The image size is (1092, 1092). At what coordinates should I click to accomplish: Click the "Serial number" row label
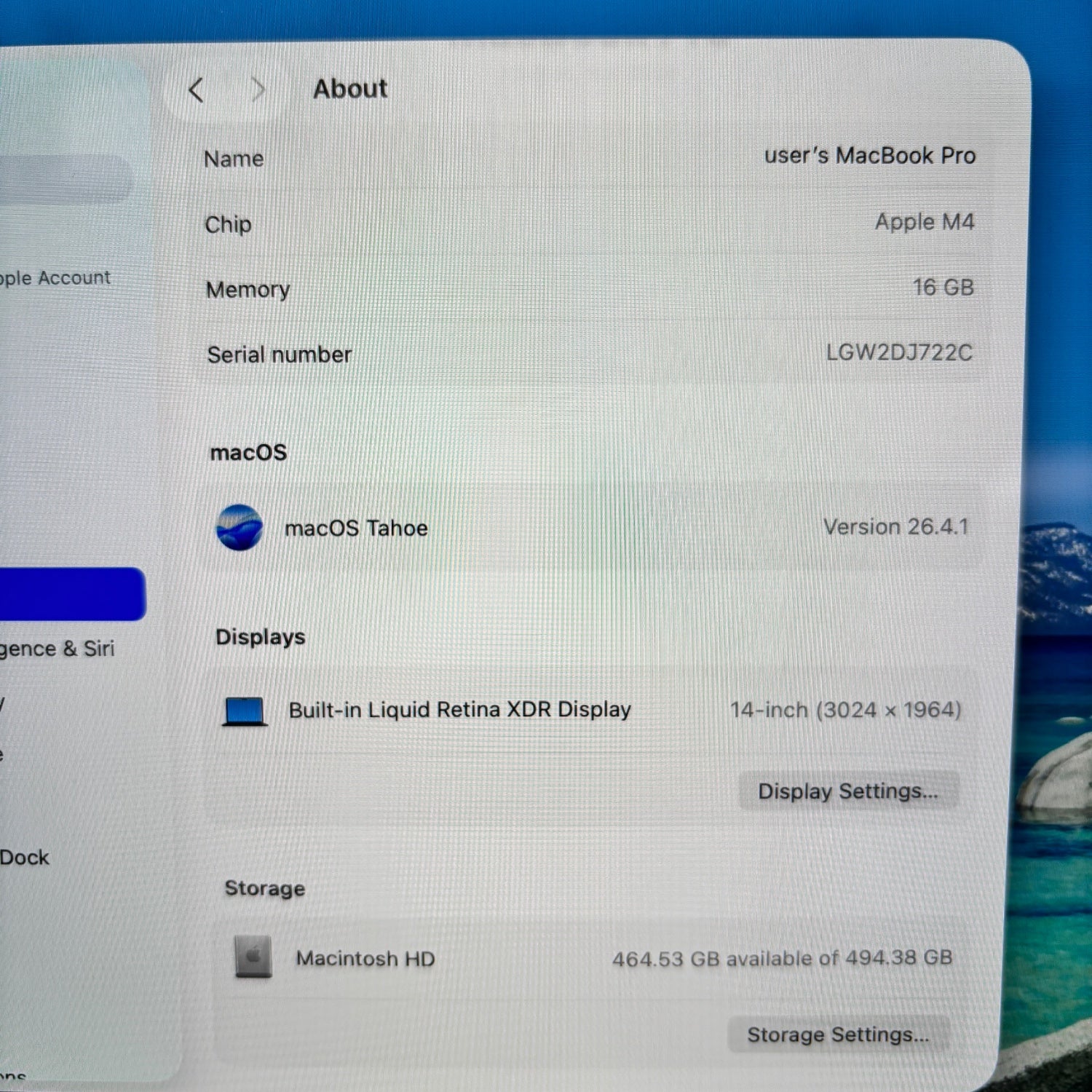pos(280,355)
